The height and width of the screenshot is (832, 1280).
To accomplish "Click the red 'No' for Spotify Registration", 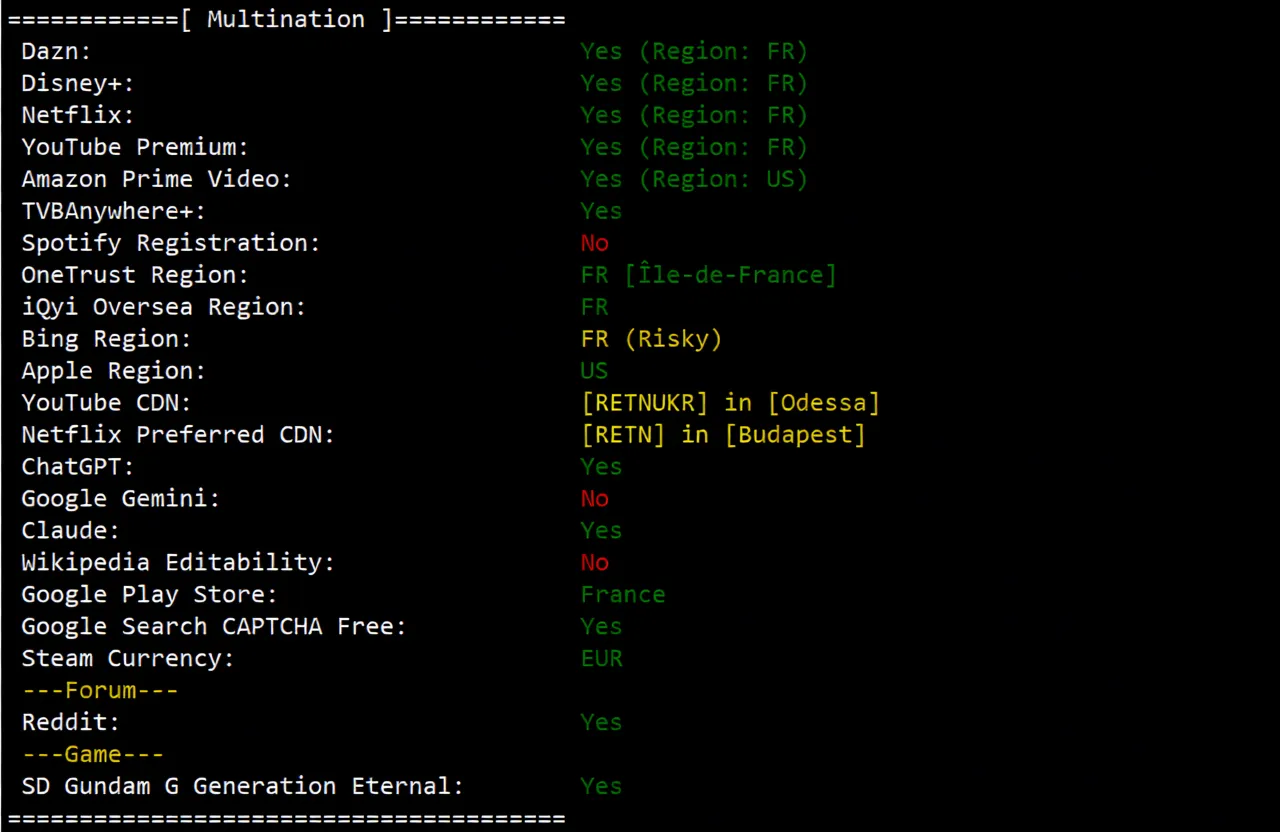I will click(x=594, y=243).
